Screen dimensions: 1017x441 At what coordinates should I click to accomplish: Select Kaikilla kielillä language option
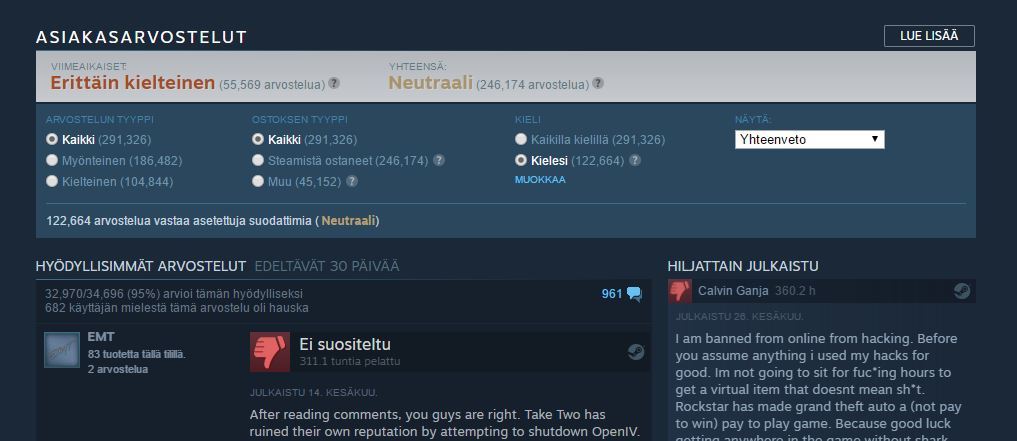[521, 139]
